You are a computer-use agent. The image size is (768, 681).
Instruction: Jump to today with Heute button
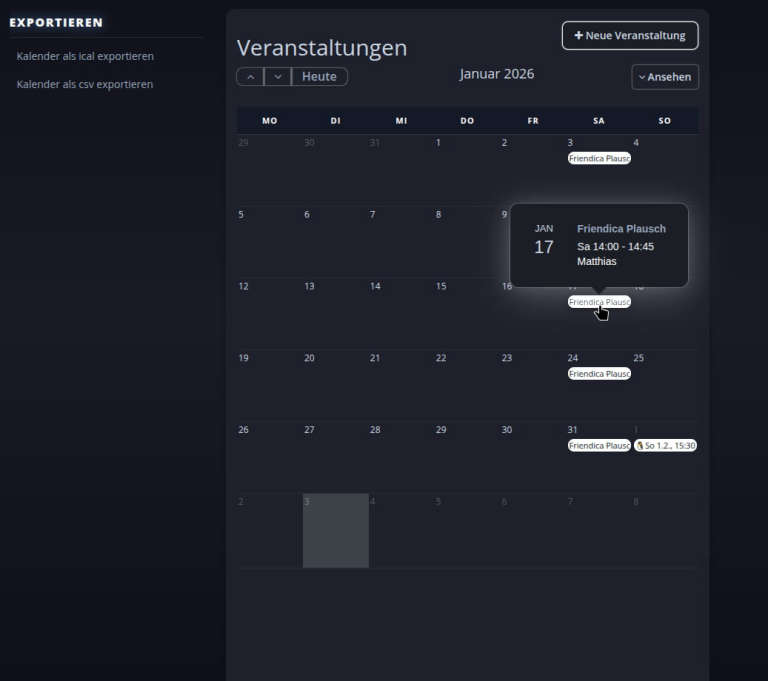(x=319, y=77)
